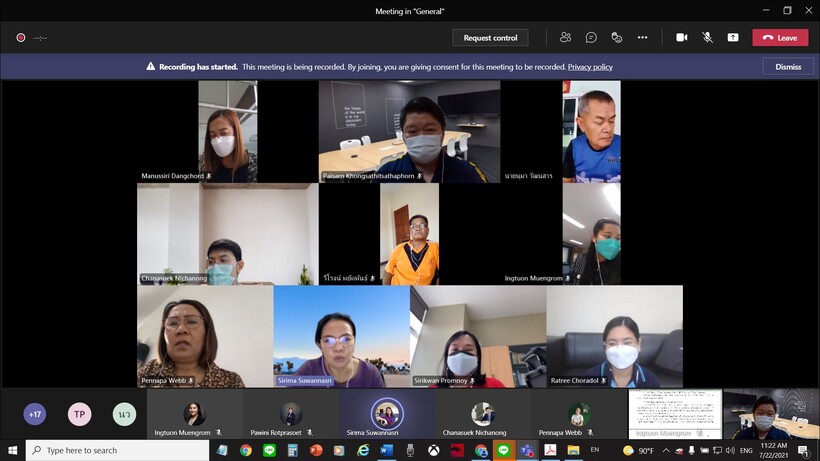Open the reactions menu icon

pyautogui.click(x=616, y=37)
